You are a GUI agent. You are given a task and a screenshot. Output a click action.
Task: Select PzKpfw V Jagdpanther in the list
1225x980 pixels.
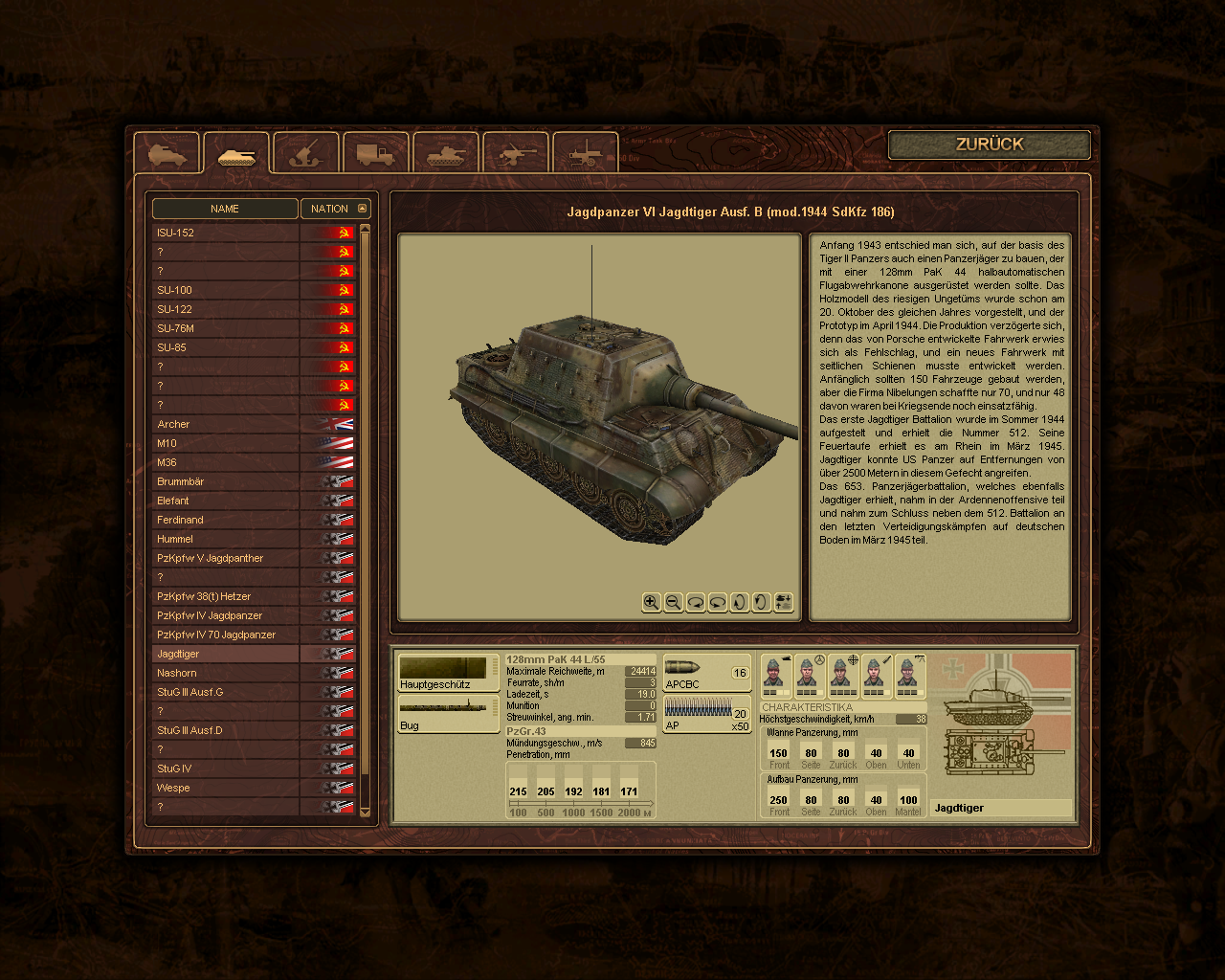click(211, 558)
